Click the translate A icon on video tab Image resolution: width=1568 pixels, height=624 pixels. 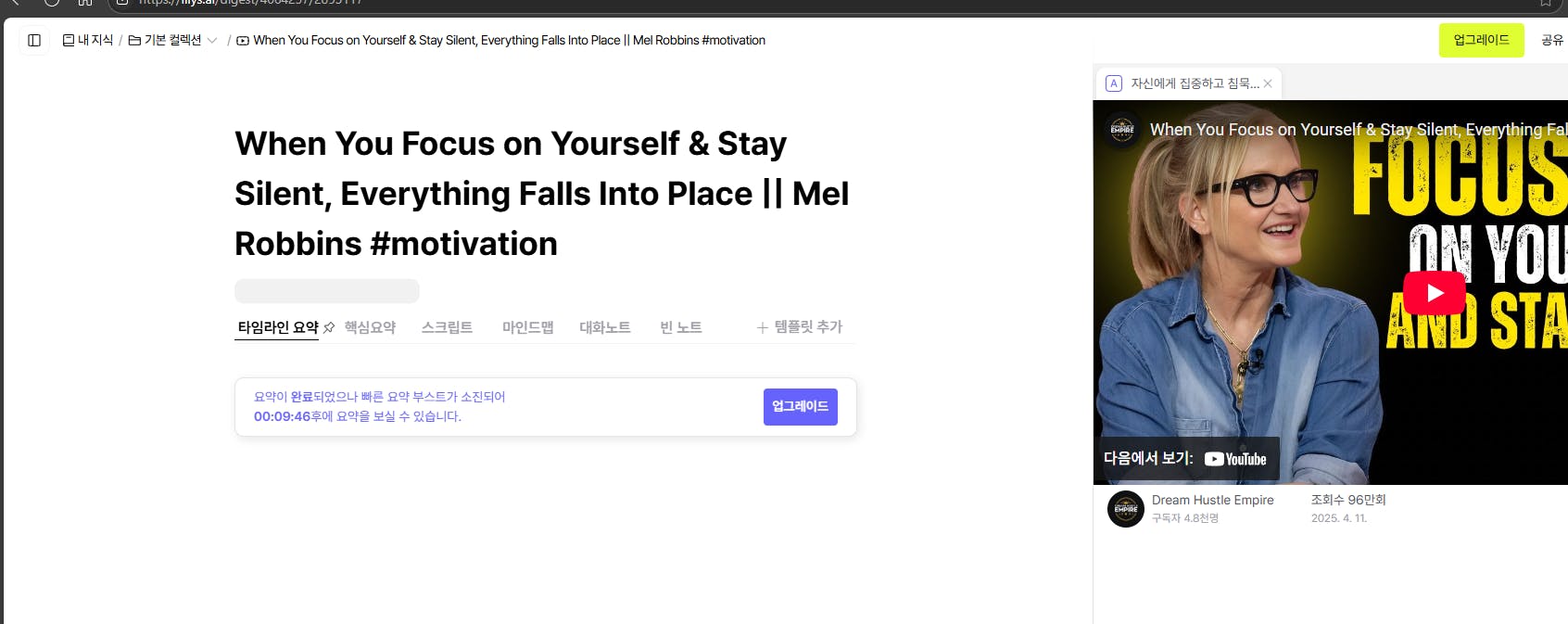(1114, 83)
